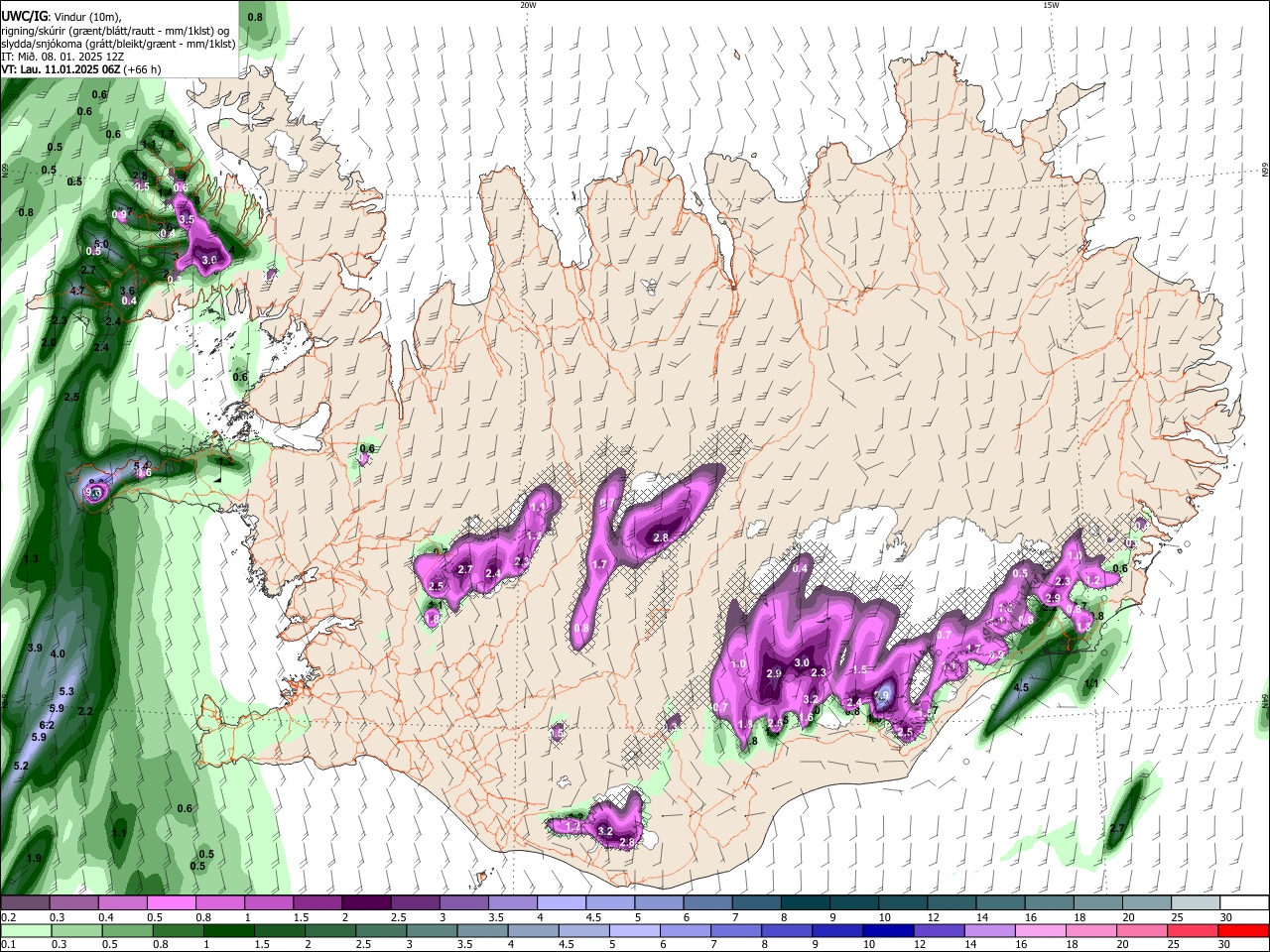This screenshot has width=1270, height=952.
Task: Click the 5.2 rain value off the southwest coast
Action: (21, 766)
